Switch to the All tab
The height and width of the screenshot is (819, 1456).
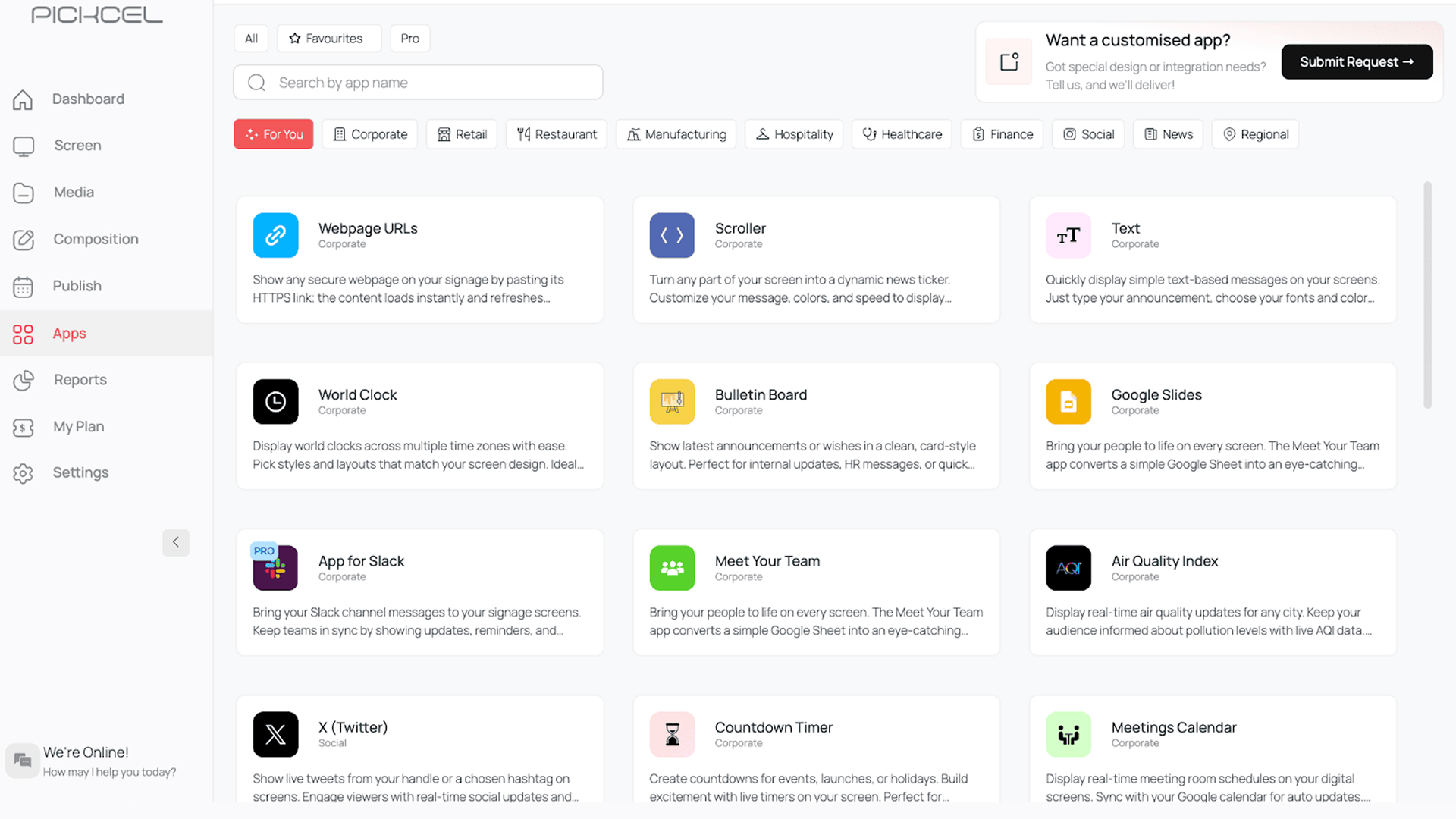pyautogui.click(x=251, y=38)
